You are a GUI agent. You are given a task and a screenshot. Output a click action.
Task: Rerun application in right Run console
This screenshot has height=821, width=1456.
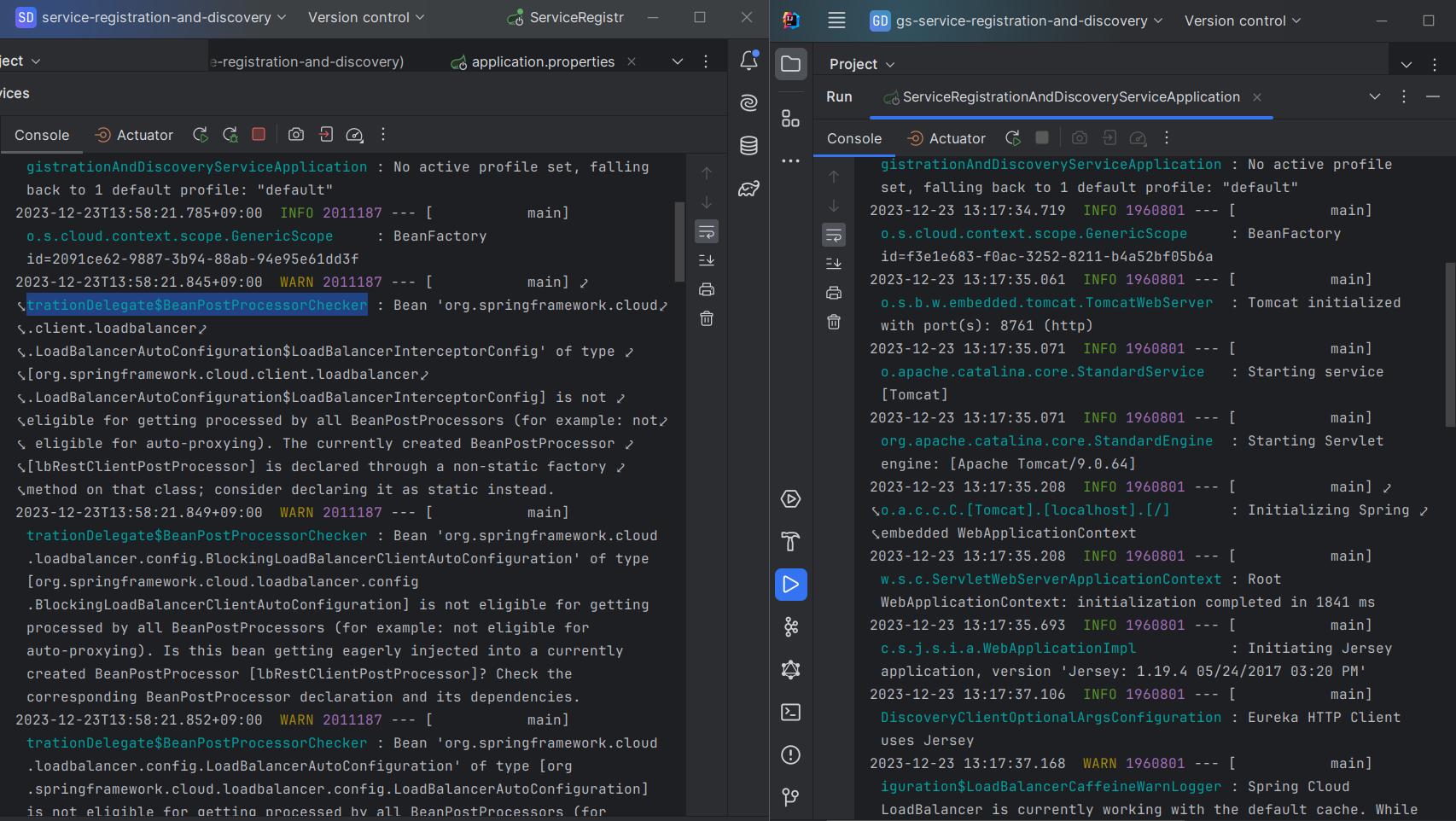tap(1013, 138)
